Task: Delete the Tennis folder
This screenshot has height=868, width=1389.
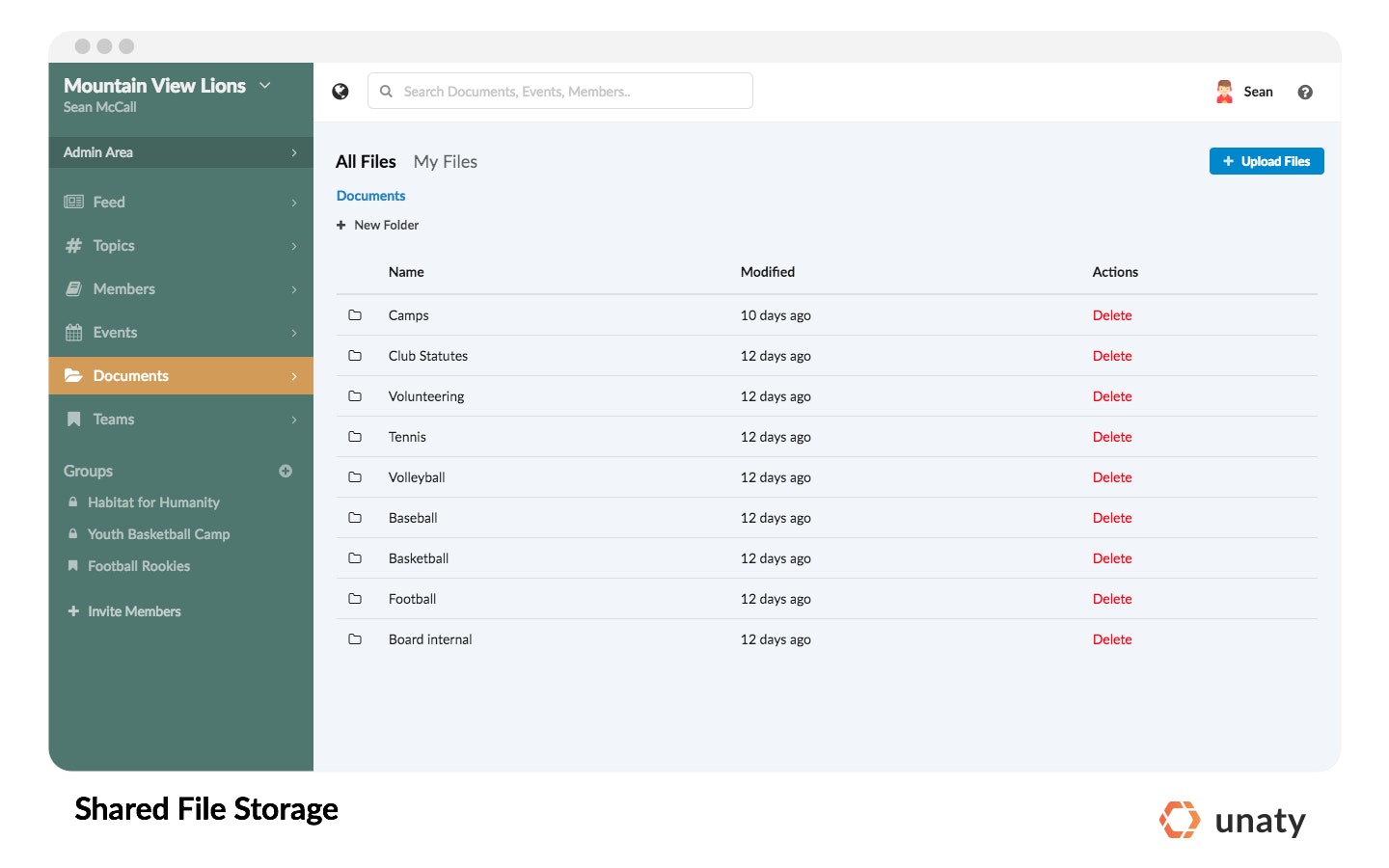Action: point(1112,437)
